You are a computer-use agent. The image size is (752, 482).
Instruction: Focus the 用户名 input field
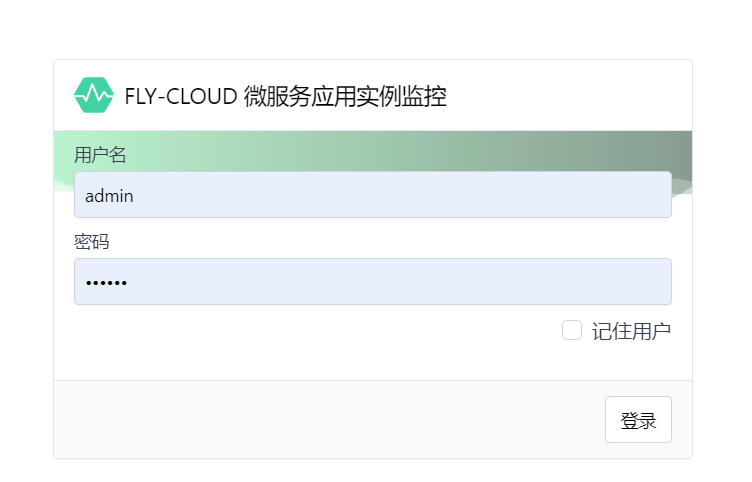pos(372,195)
